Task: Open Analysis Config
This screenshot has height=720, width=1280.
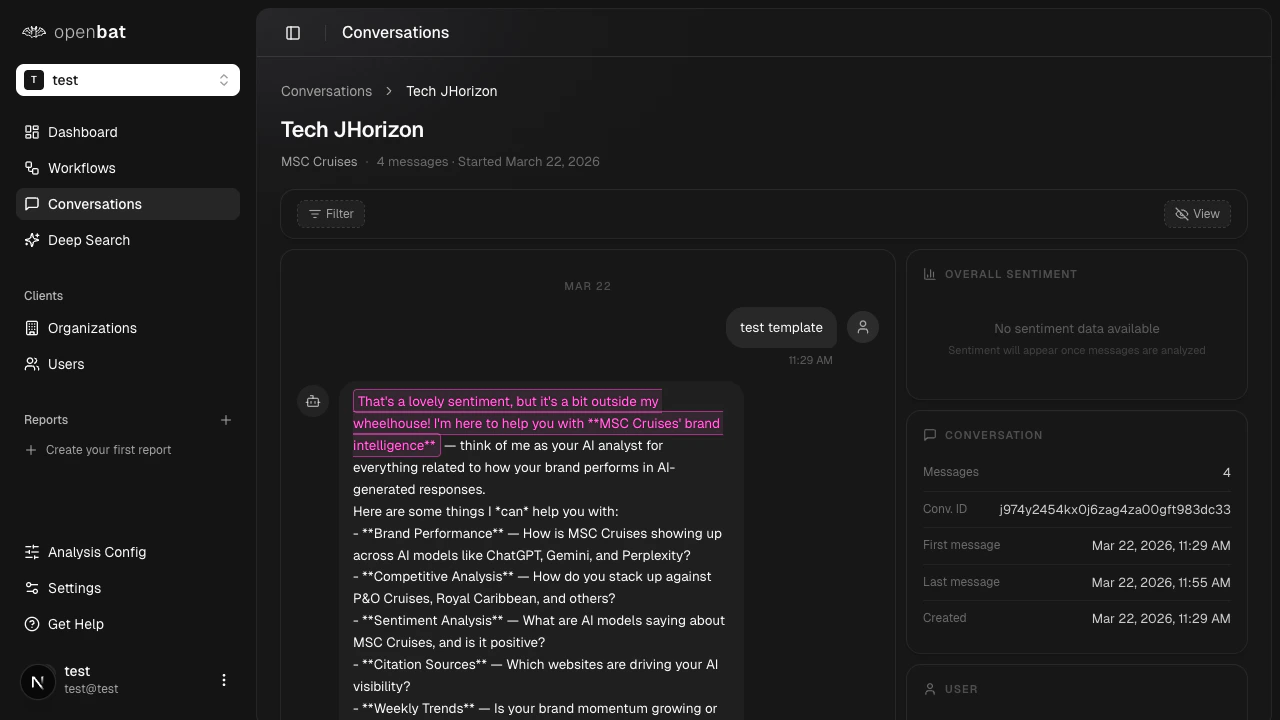Action: point(128,552)
